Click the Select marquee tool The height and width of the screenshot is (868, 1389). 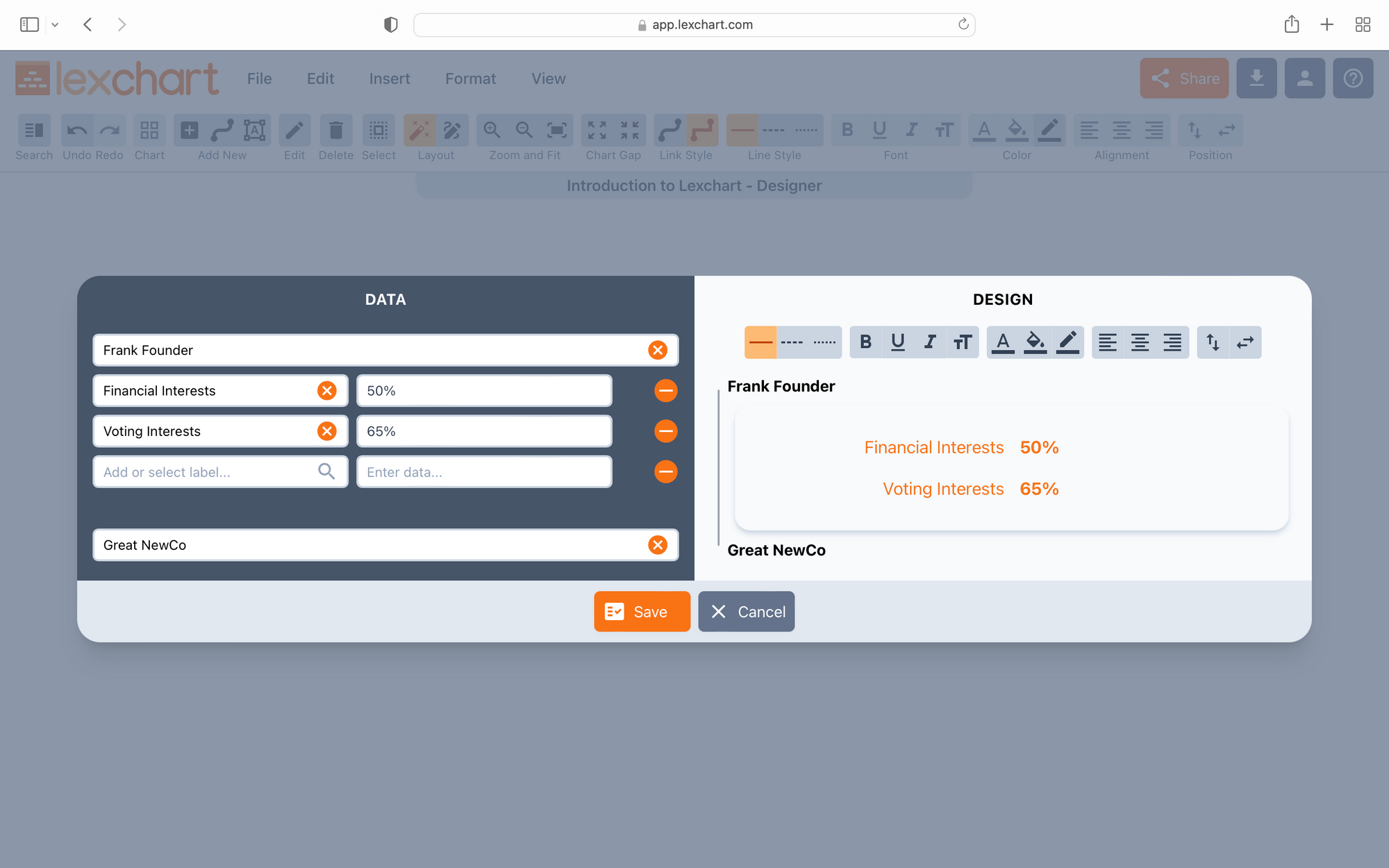[379, 130]
